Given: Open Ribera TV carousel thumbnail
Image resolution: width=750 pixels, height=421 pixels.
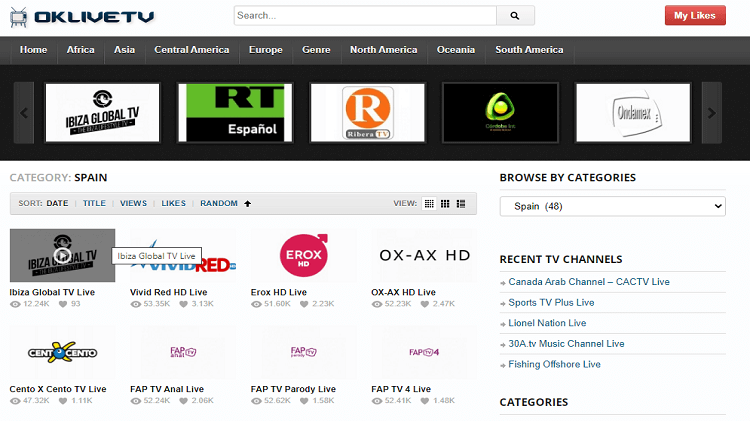Looking at the screenshot, I should click(x=367, y=113).
